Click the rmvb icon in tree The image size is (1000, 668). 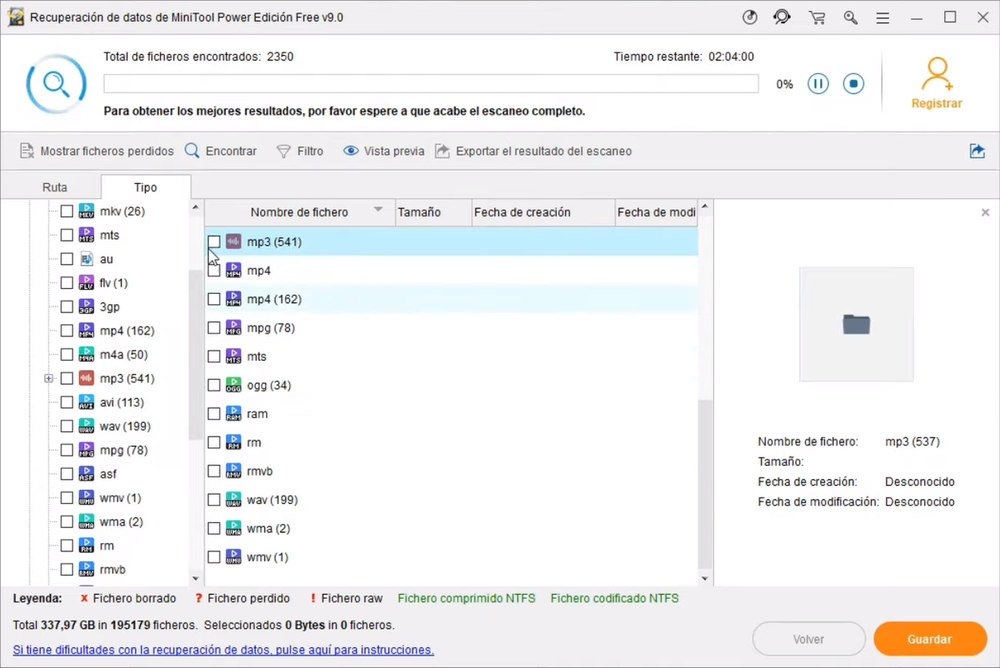click(86, 570)
